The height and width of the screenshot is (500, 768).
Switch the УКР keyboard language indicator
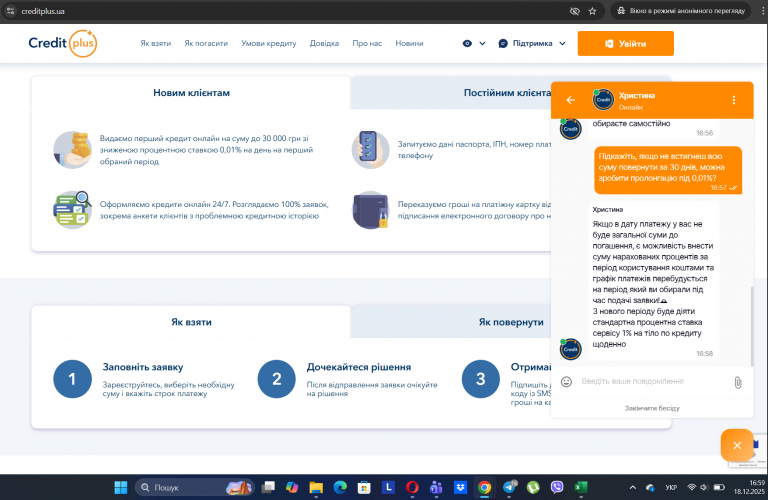pyautogui.click(x=671, y=487)
